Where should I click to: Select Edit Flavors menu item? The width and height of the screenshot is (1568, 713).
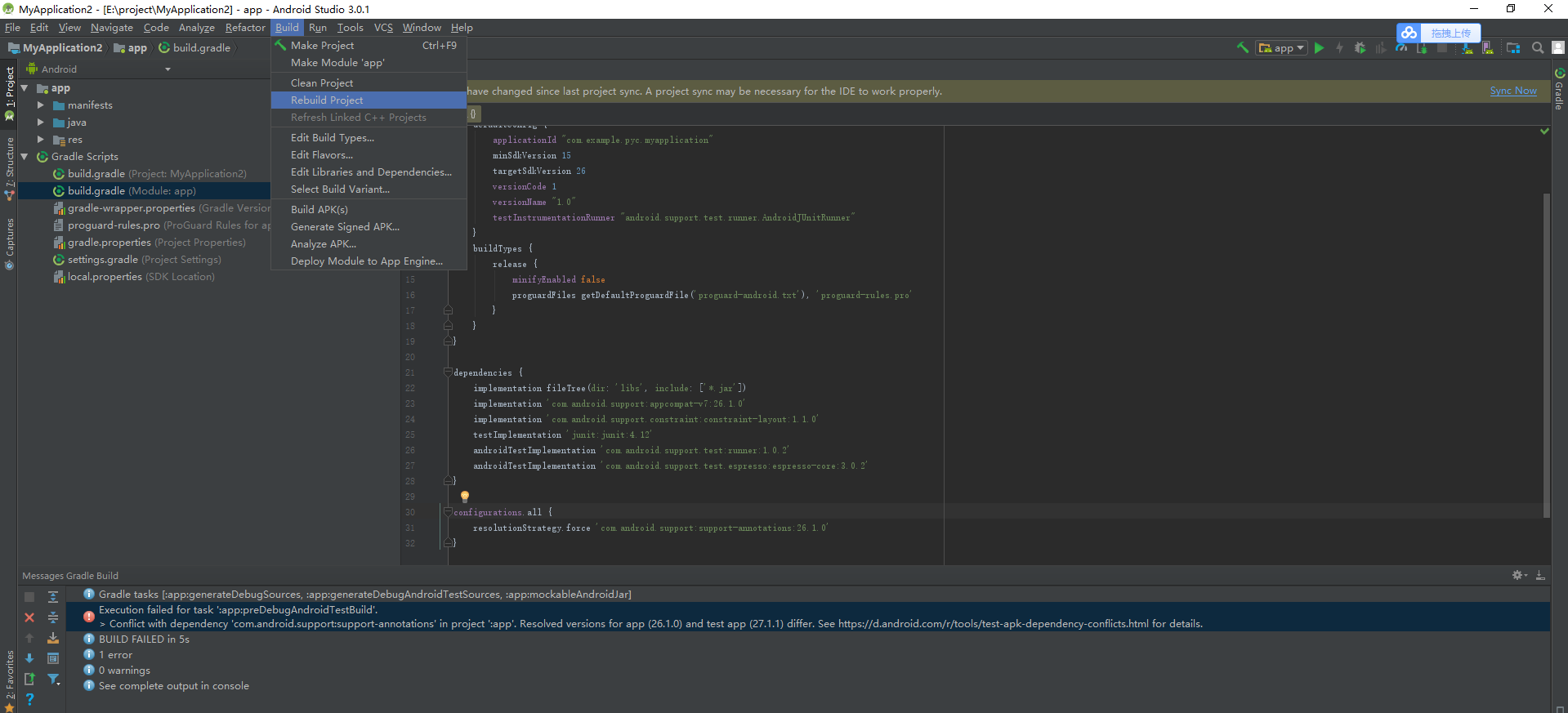click(369, 155)
